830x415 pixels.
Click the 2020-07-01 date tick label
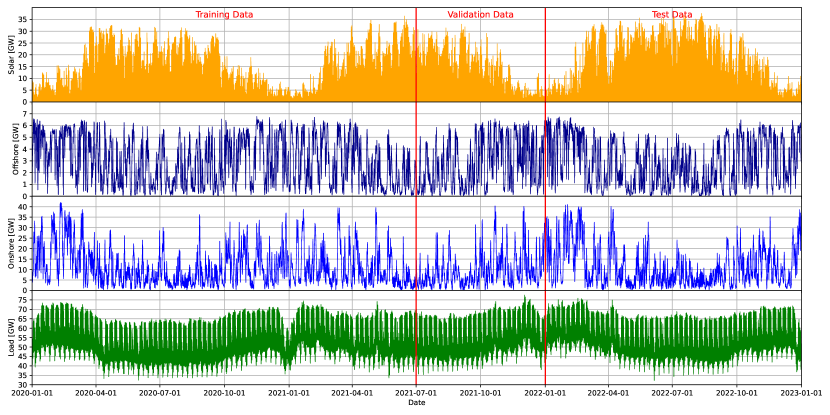(160, 393)
